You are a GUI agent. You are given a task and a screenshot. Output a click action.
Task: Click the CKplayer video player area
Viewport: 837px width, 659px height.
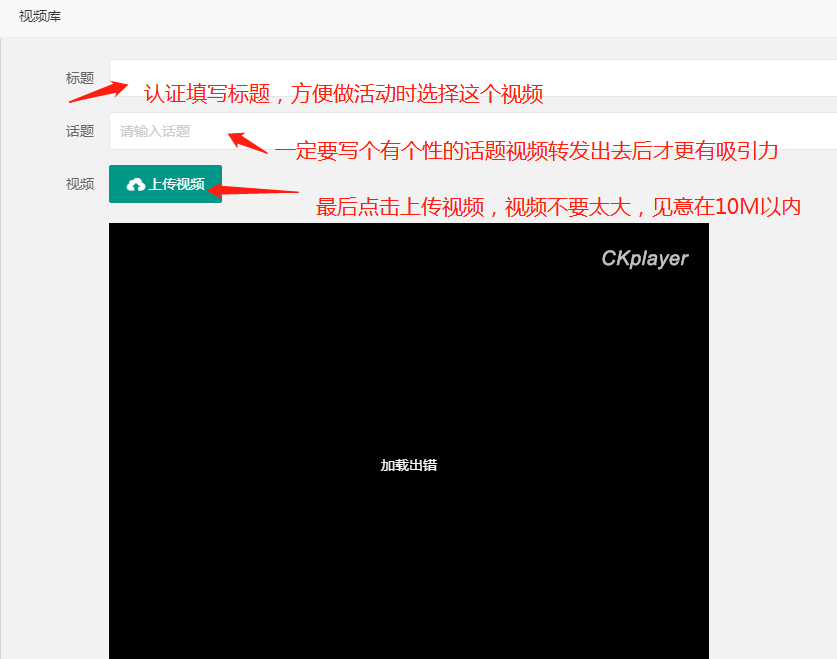(x=409, y=441)
